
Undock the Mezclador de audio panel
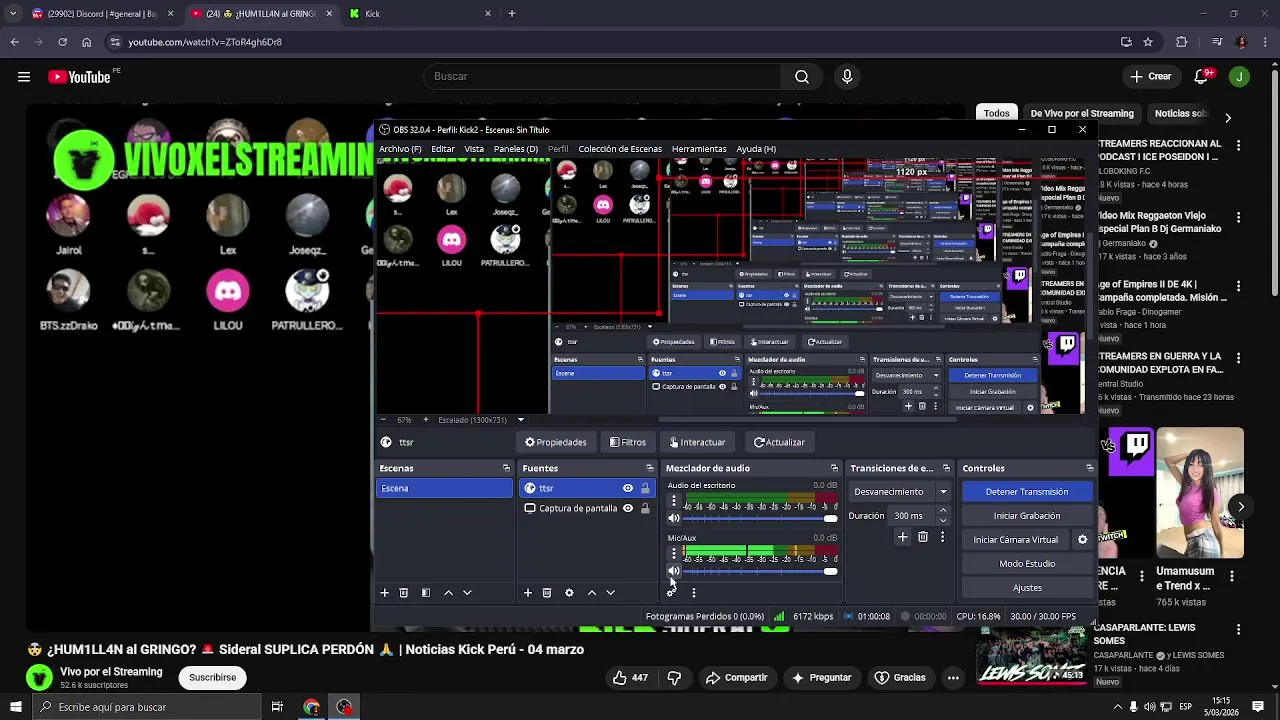[834, 469]
